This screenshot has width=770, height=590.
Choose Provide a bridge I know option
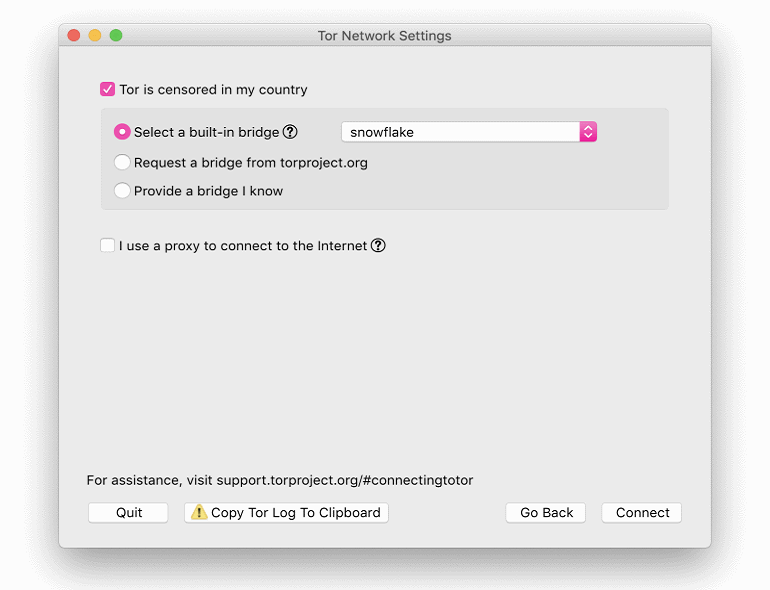tap(122, 191)
